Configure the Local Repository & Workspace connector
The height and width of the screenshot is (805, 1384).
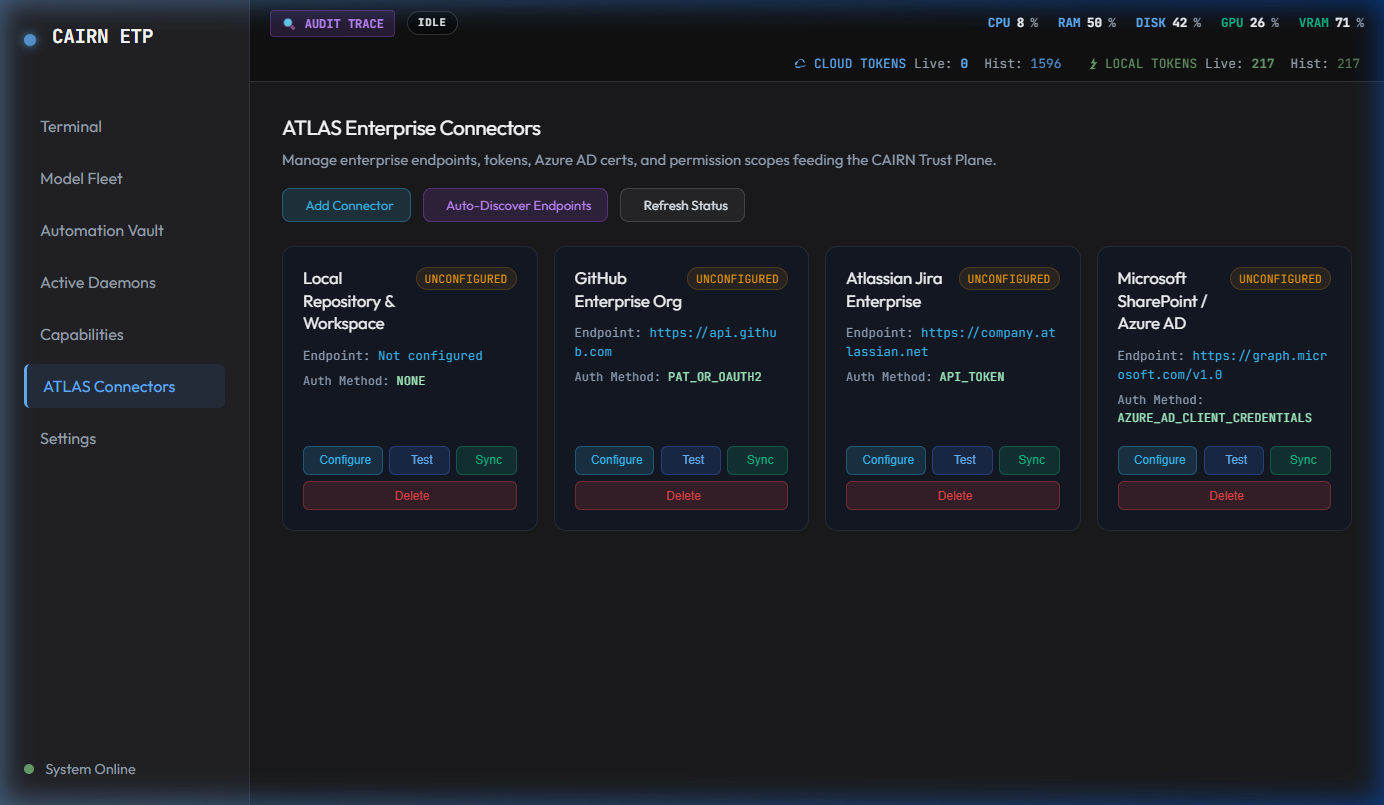[x=343, y=460]
